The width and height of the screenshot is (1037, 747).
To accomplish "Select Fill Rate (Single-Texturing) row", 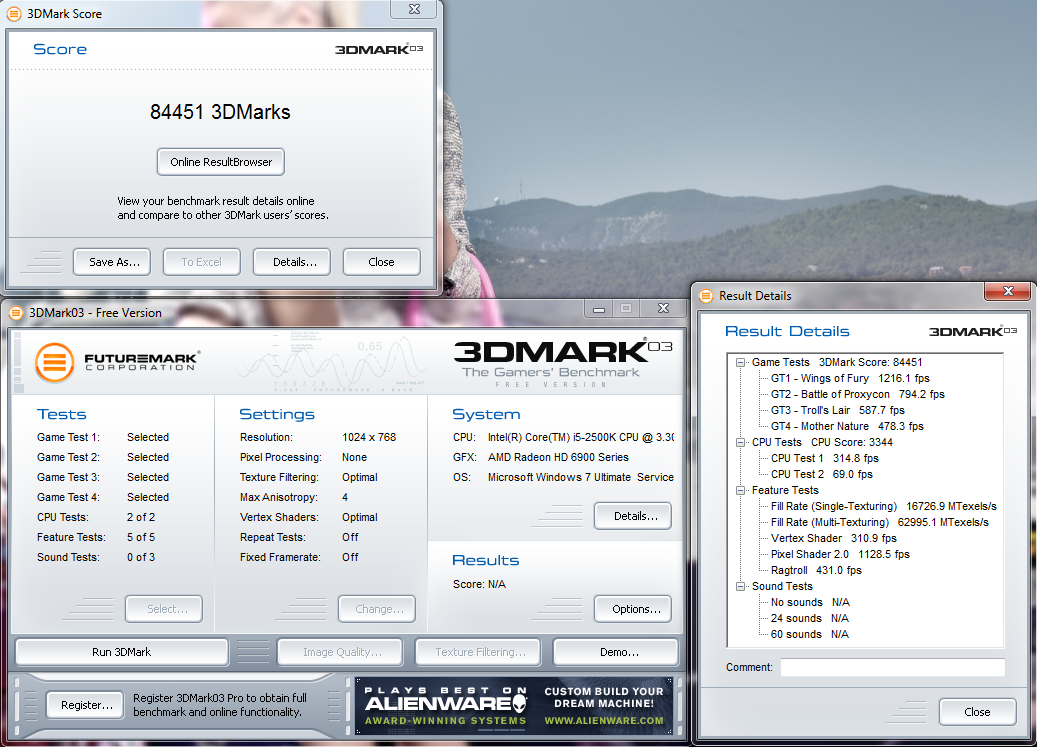I will tap(884, 506).
